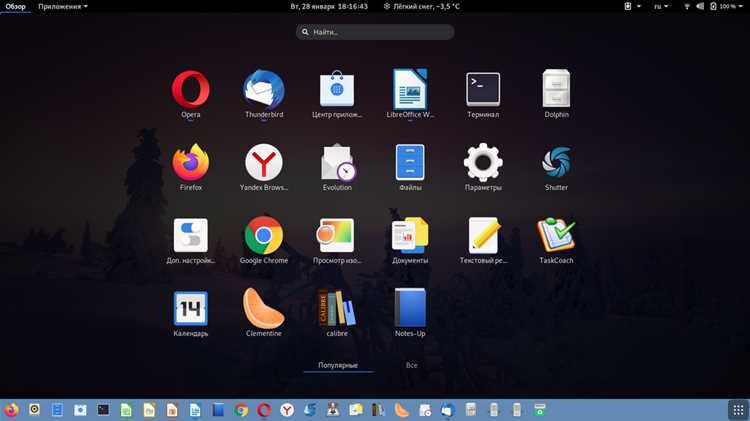Screen dimensions: 750x421
Task: Open the ru keyboard layout dropdown
Action: pos(661,6)
